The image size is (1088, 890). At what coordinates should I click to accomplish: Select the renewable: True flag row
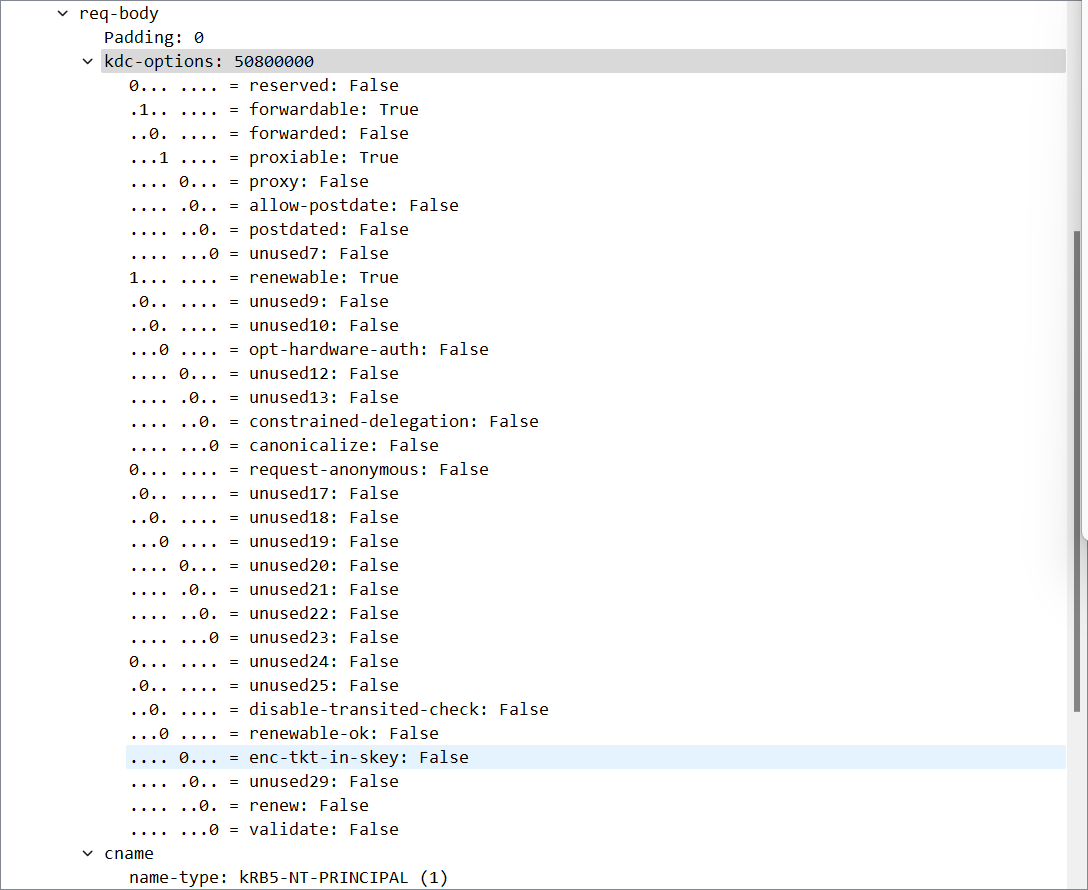(x=263, y=278)
